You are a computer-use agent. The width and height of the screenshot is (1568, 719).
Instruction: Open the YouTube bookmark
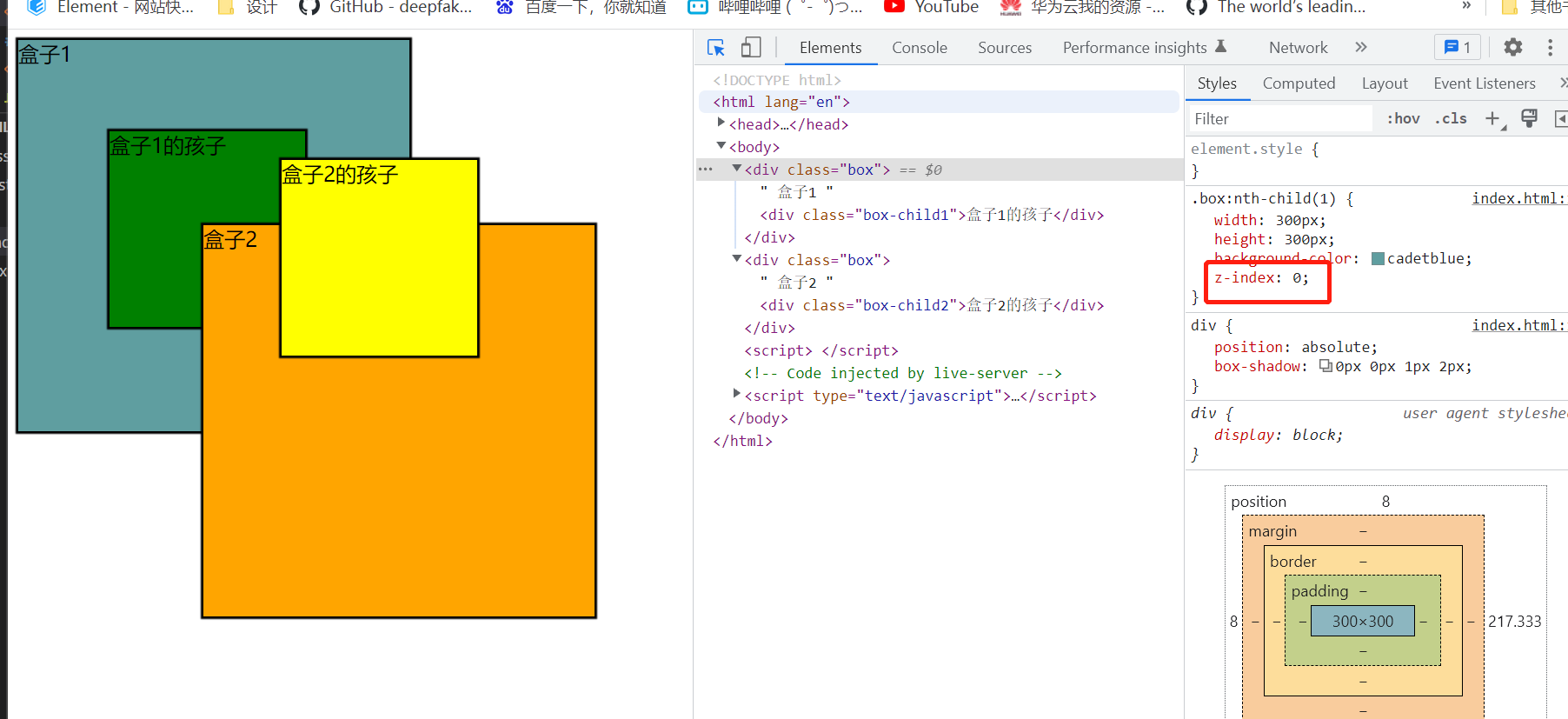click(x=931, y=8)
